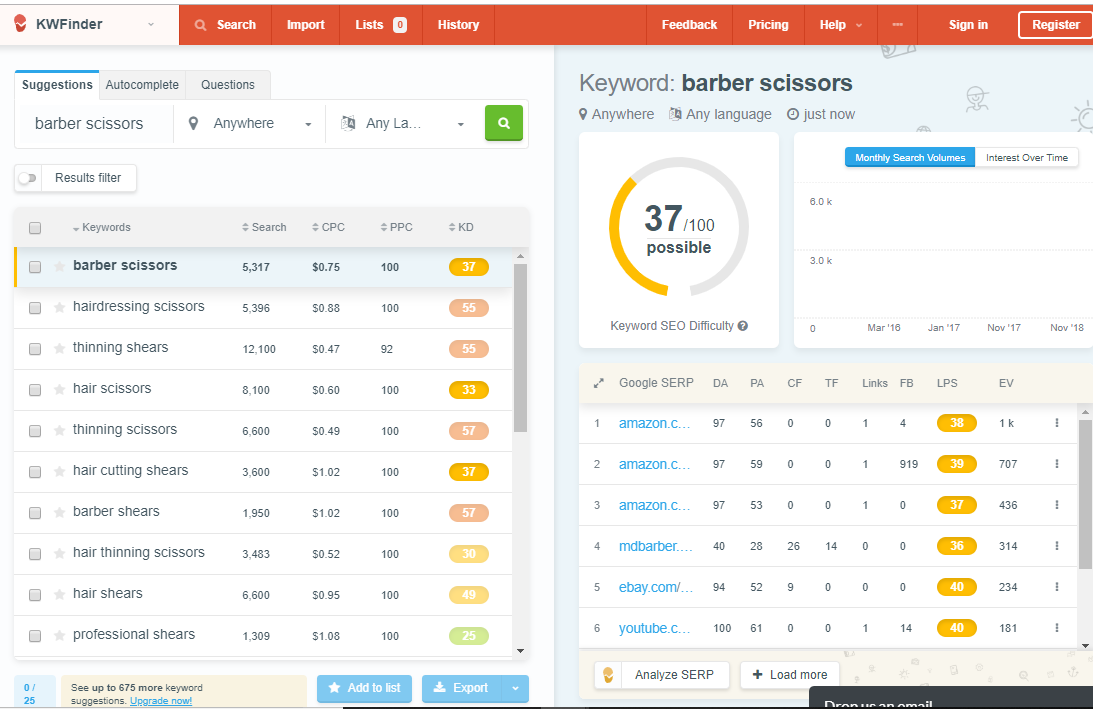Open the Any Language dropdown

402,124
